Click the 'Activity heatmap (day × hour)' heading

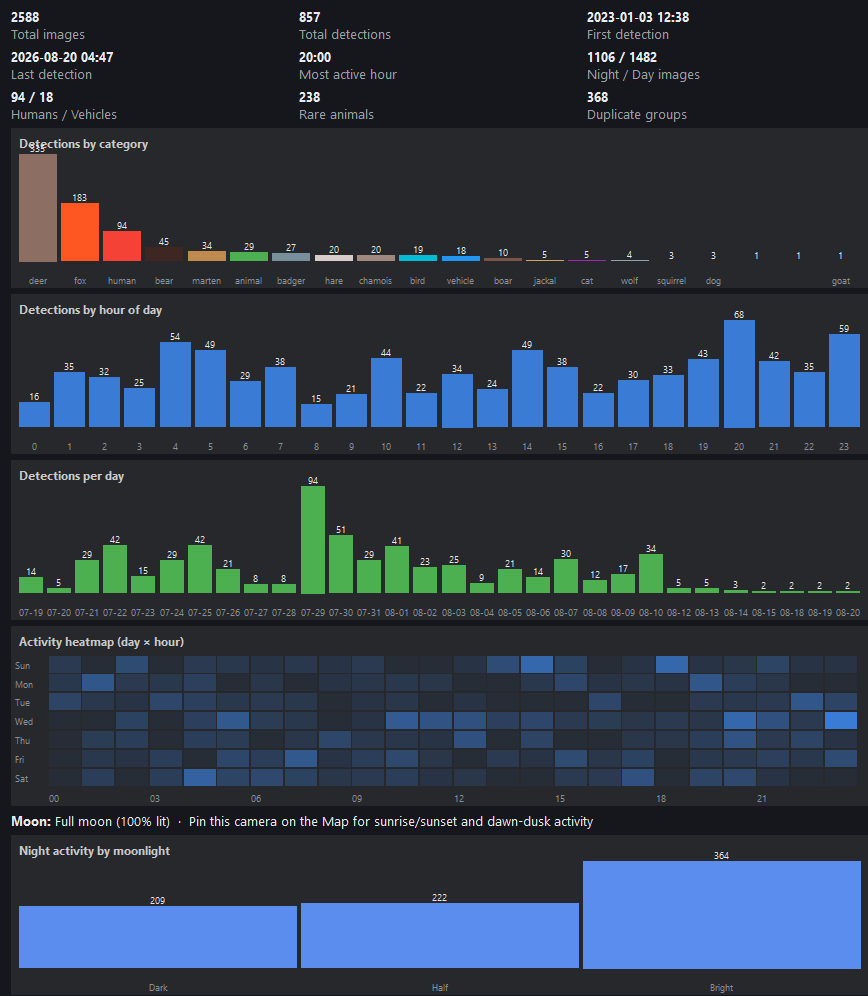[102, 642]
